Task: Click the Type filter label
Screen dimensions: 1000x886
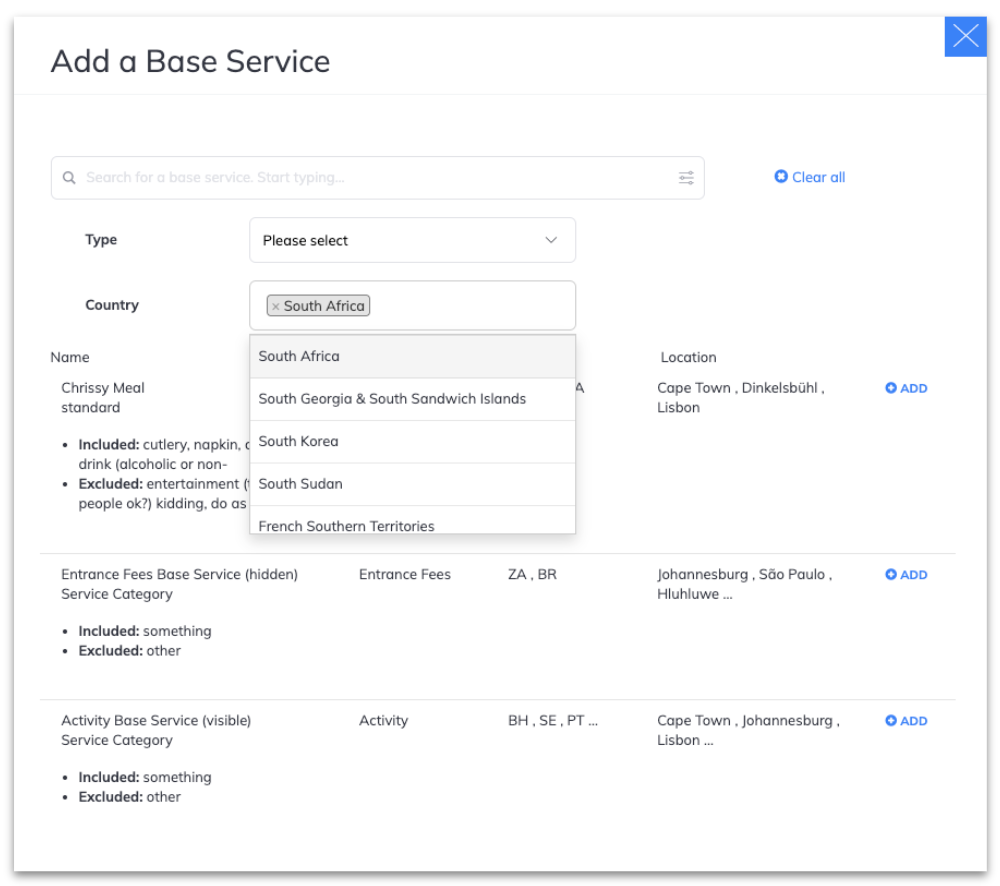Action: pos(101,240)
